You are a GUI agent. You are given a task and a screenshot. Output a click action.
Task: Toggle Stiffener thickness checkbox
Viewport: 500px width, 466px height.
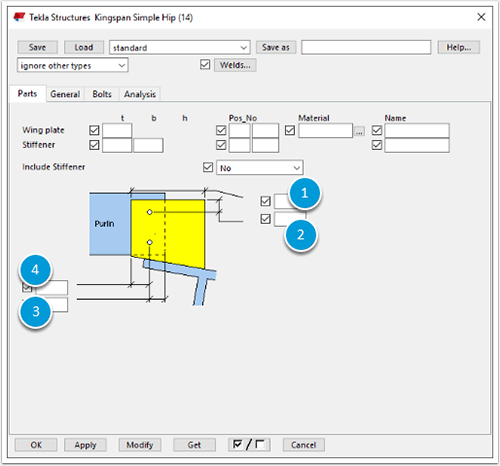point(94,145)
